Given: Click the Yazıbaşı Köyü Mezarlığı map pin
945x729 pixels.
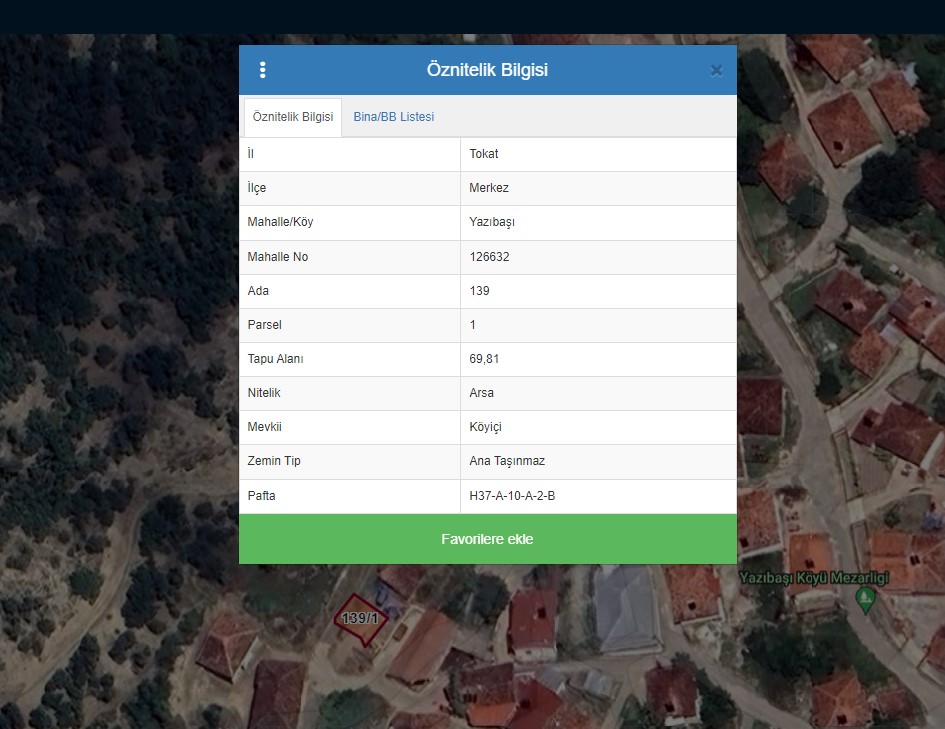Looking at the screenshot, I should coord(866,599).
